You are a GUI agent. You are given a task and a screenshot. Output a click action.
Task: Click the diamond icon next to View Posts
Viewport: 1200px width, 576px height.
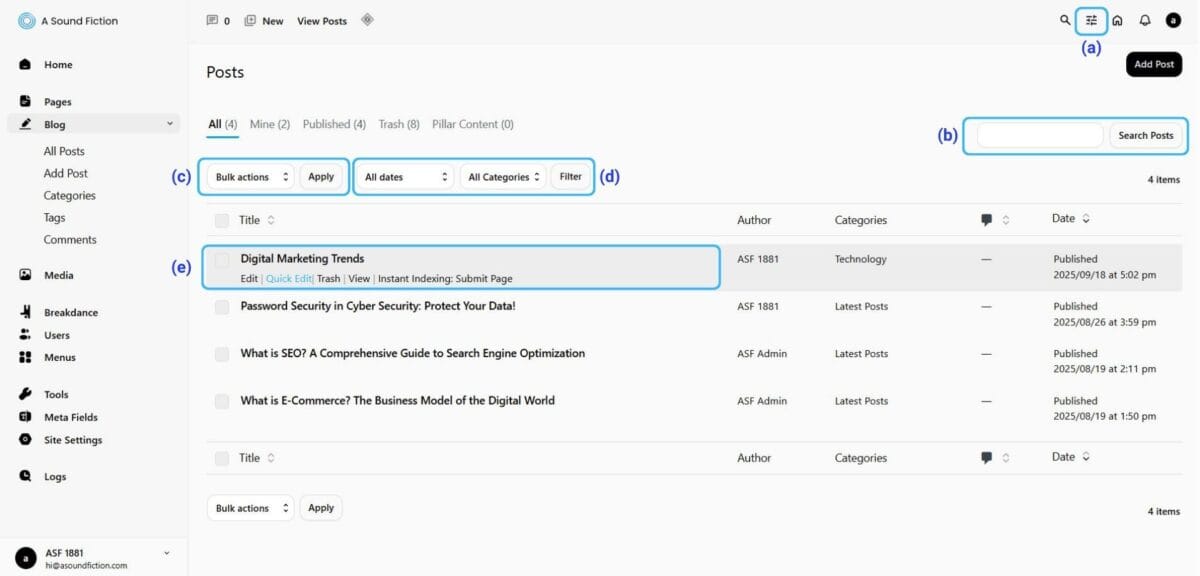pos(367,19)
